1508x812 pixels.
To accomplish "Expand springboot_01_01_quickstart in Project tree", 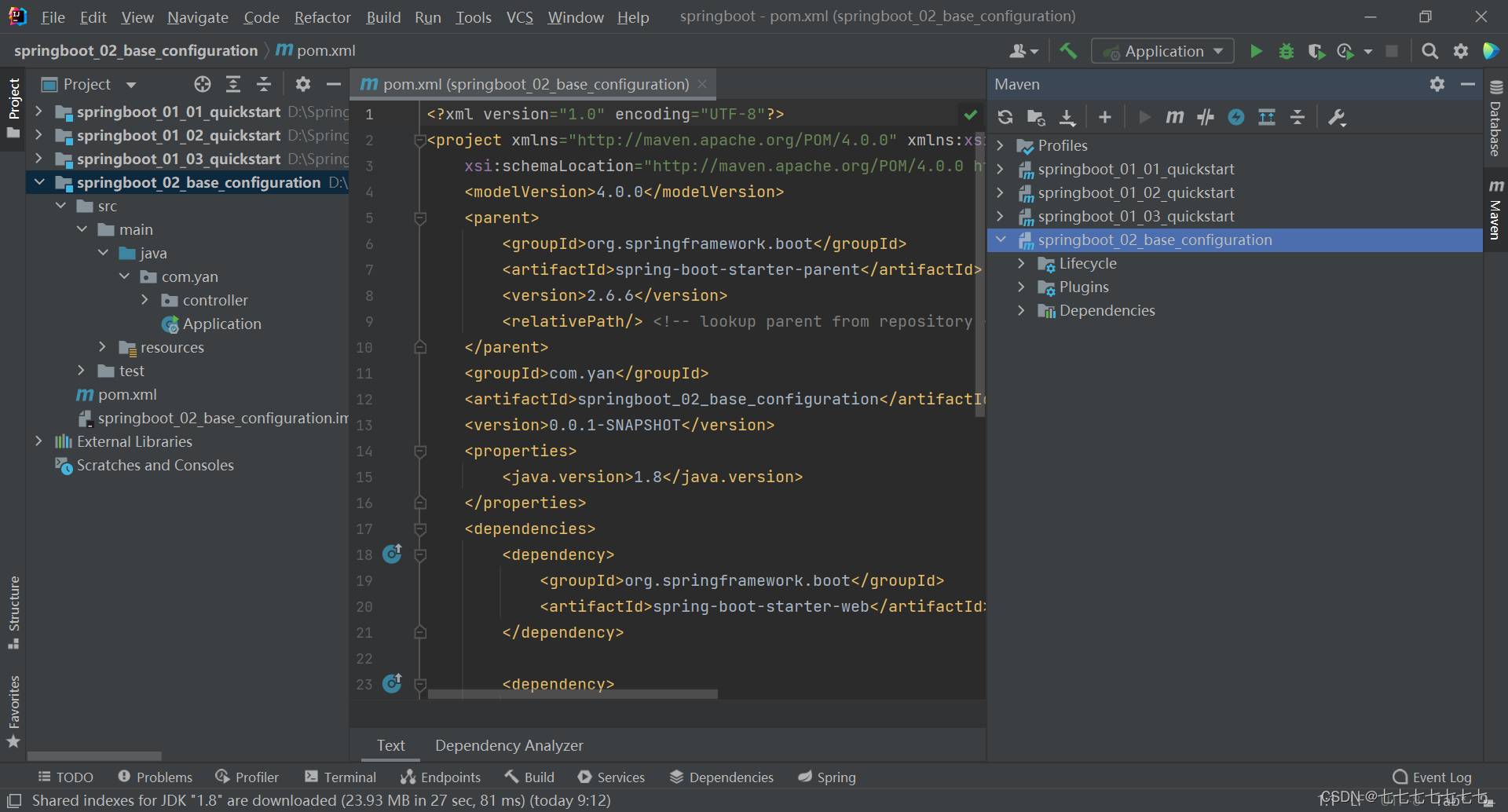I will tap(38, 112).
